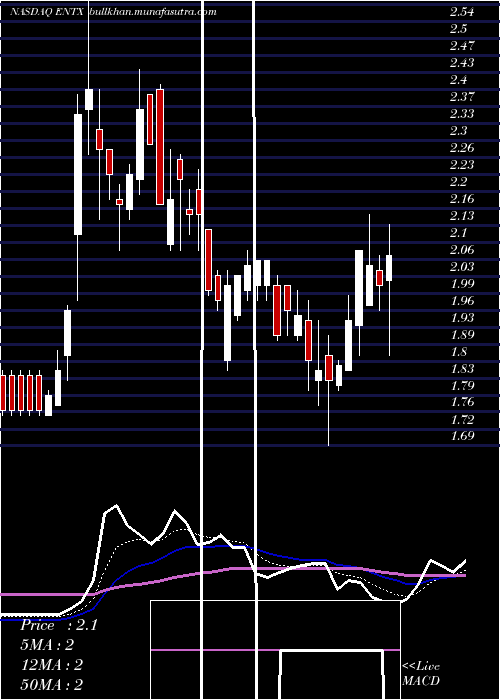Image resolution: width=500 pixels, height=700 pixels.
Task: Click the 12MA : 2 readout
Action: (52, 665)
